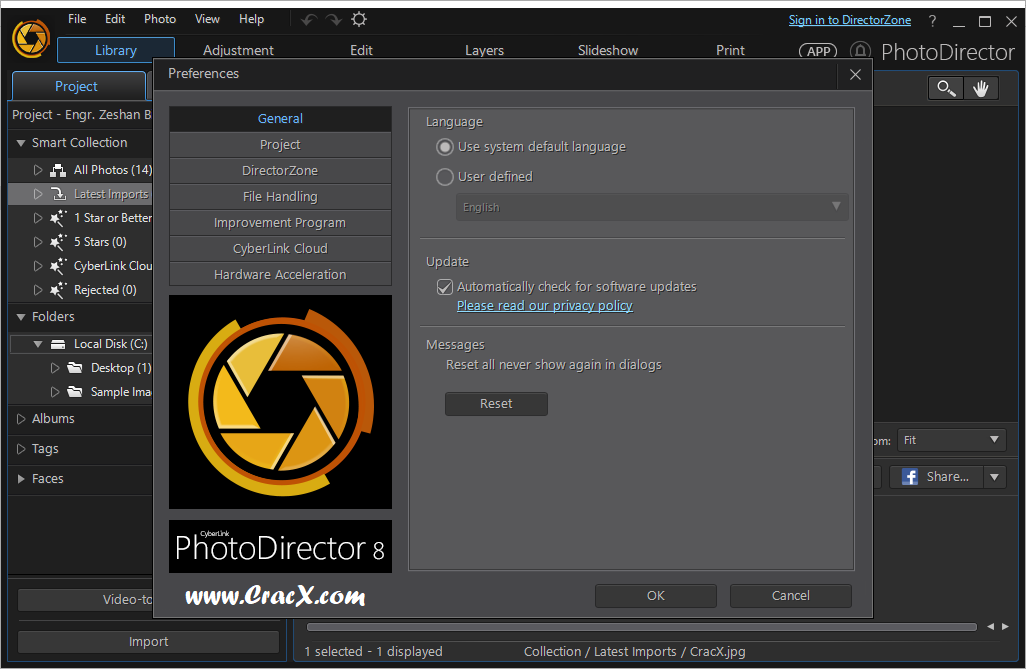Image resolution: width=1026 pixels, height=669 pixels.
Task: Open the CyberLink Cloud preferences category
Action: pyautogui.click(x=280, y=249)
